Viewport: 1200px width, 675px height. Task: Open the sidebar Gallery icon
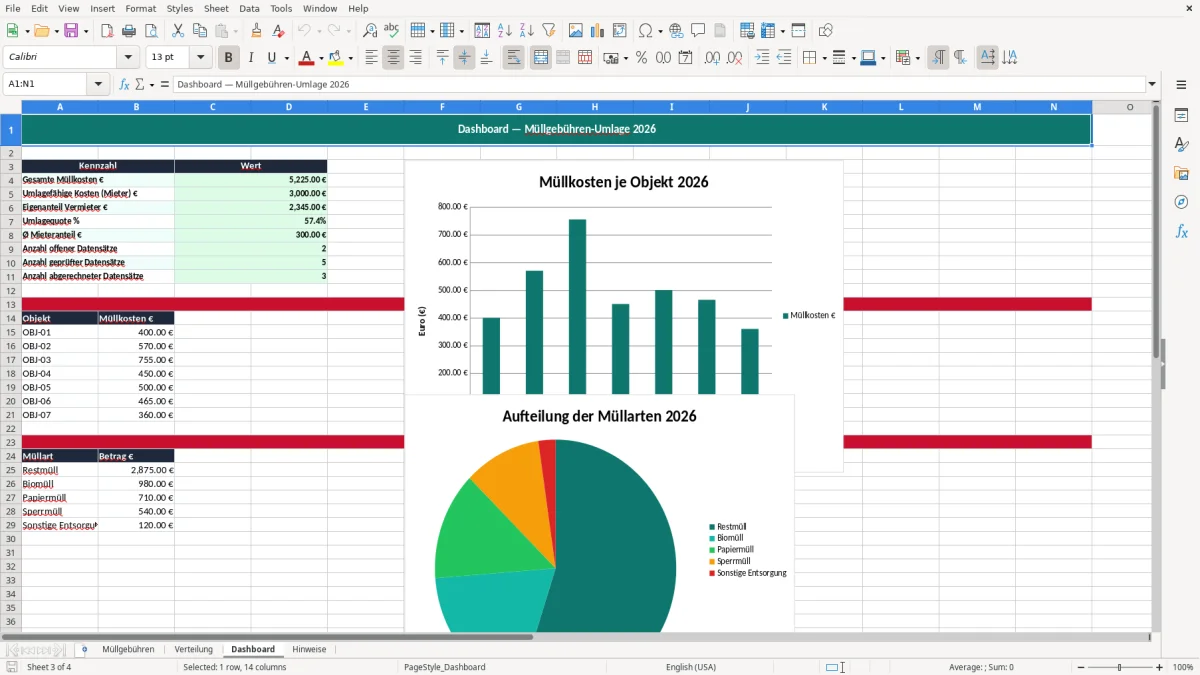(1181, 174)
